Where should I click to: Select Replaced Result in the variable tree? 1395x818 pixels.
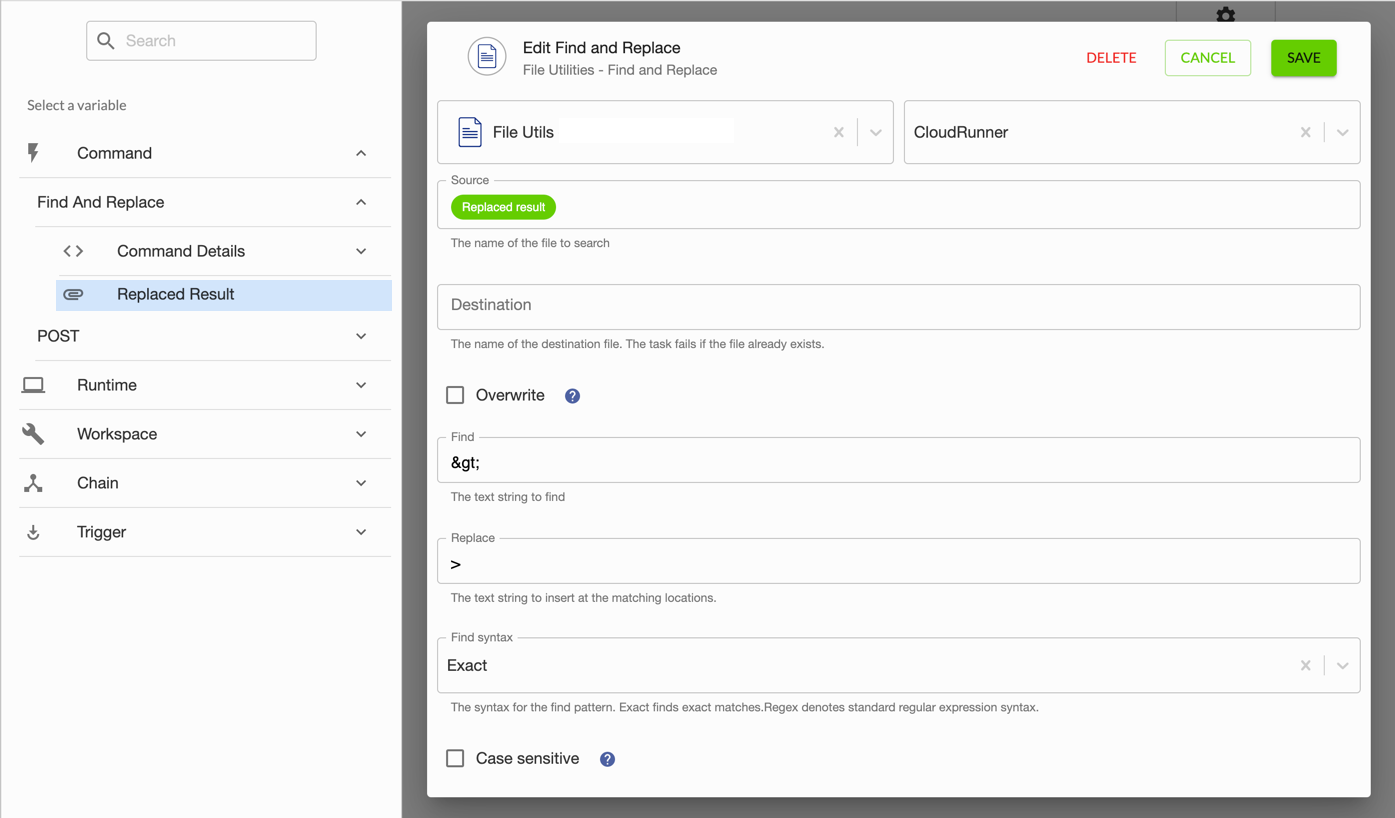pos(175,294)
